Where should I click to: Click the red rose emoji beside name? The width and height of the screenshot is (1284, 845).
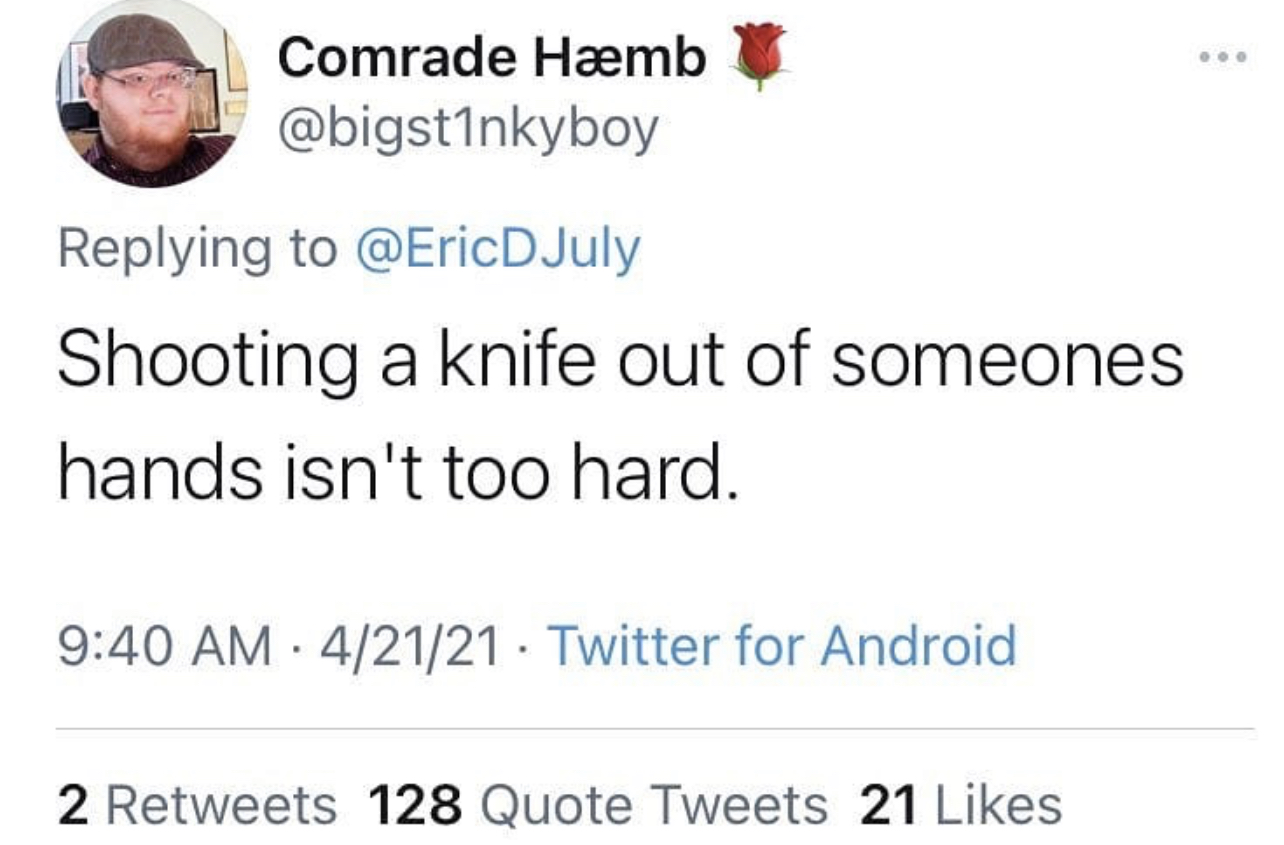point(759,56)
